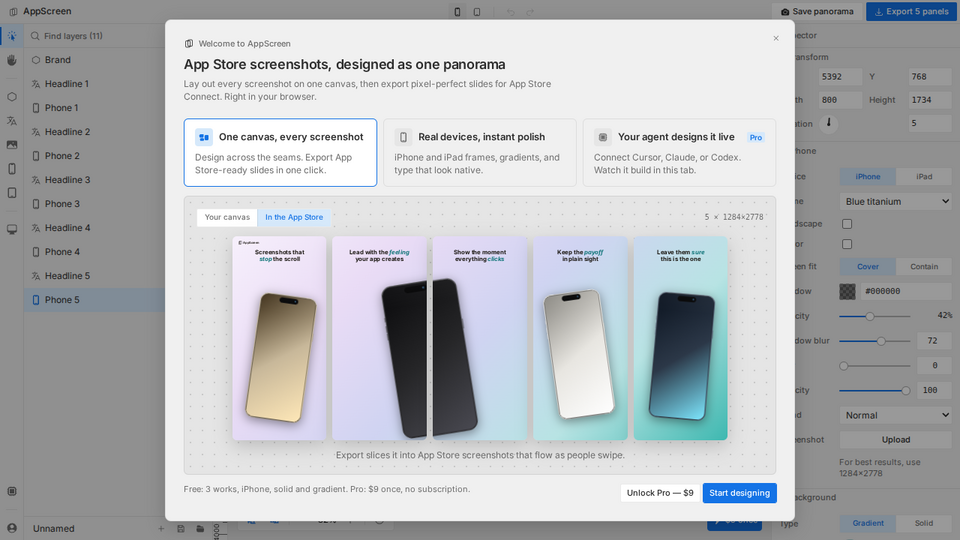Select 'Real devices, instant polish' feature card

coord(480,152)
